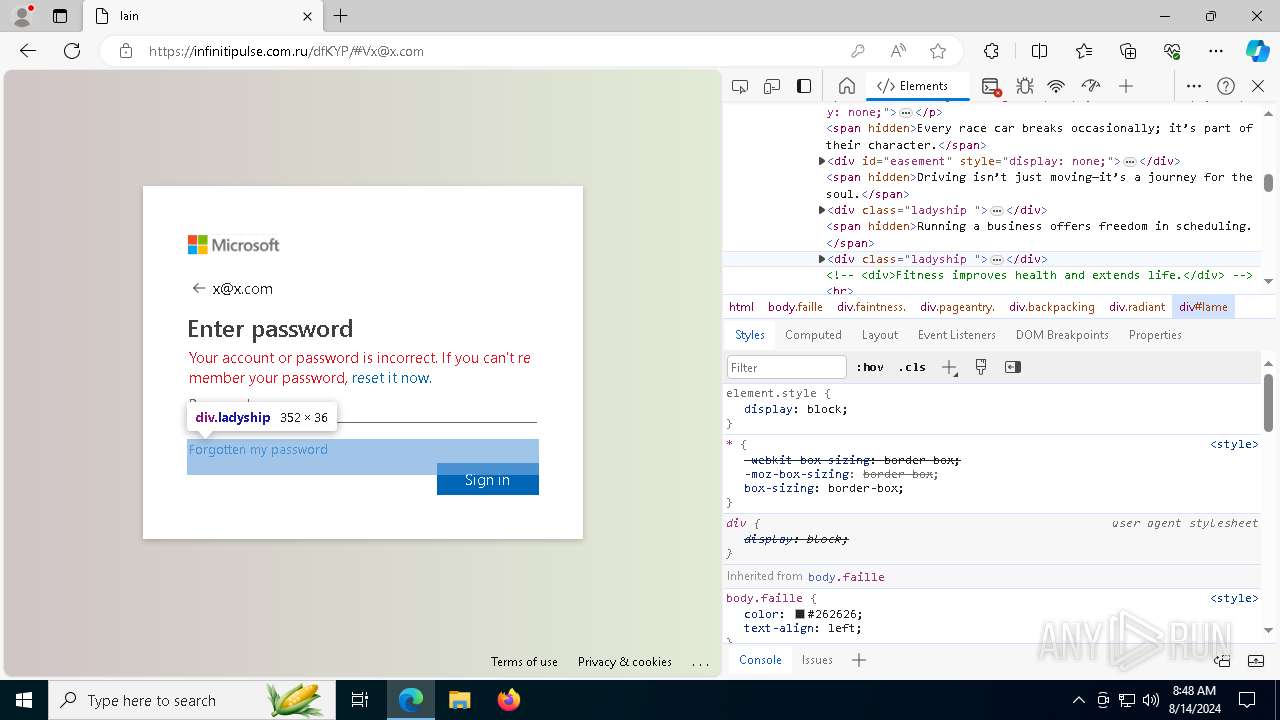Screen dimensions: 1280x720
Task: Open the DOM Breakpoints tab
Action: tap(1062, 335)
